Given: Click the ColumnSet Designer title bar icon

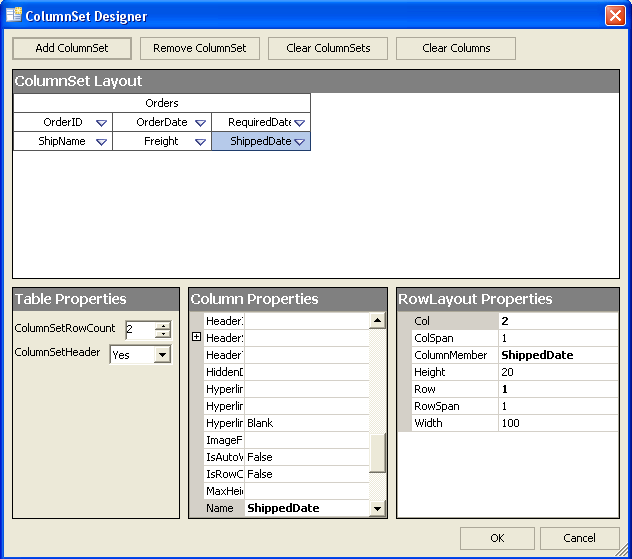Looking at the screenshot, I should (14, 15).
